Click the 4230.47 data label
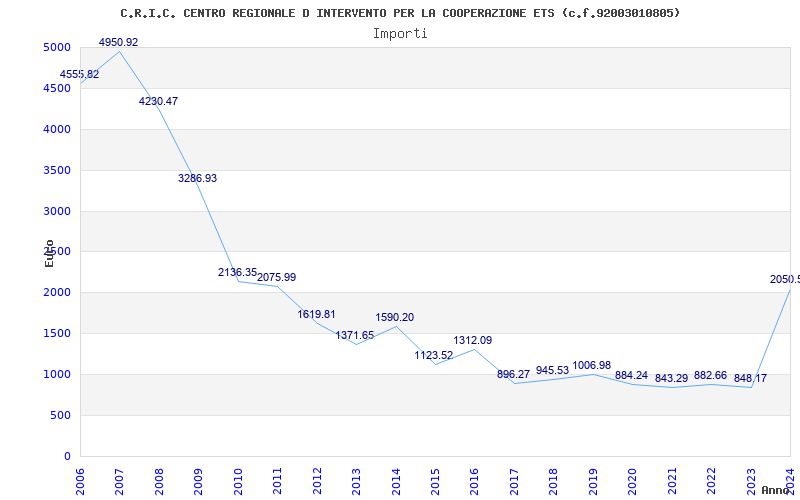Image resolution: width=800 pixels, height=500 pixels. click(158, 101)
